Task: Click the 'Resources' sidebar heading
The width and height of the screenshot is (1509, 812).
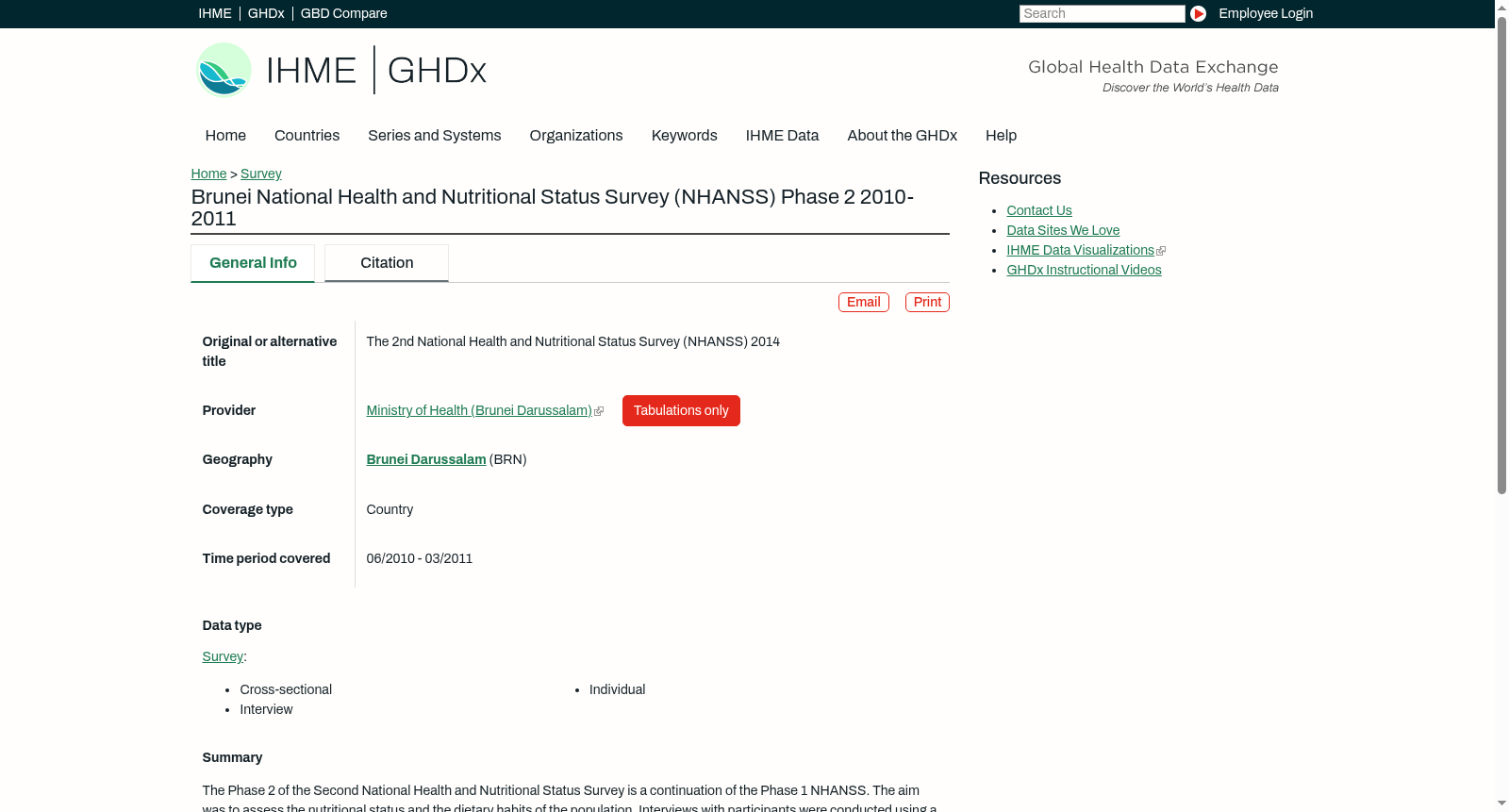Action: [x=1020, y=178]
